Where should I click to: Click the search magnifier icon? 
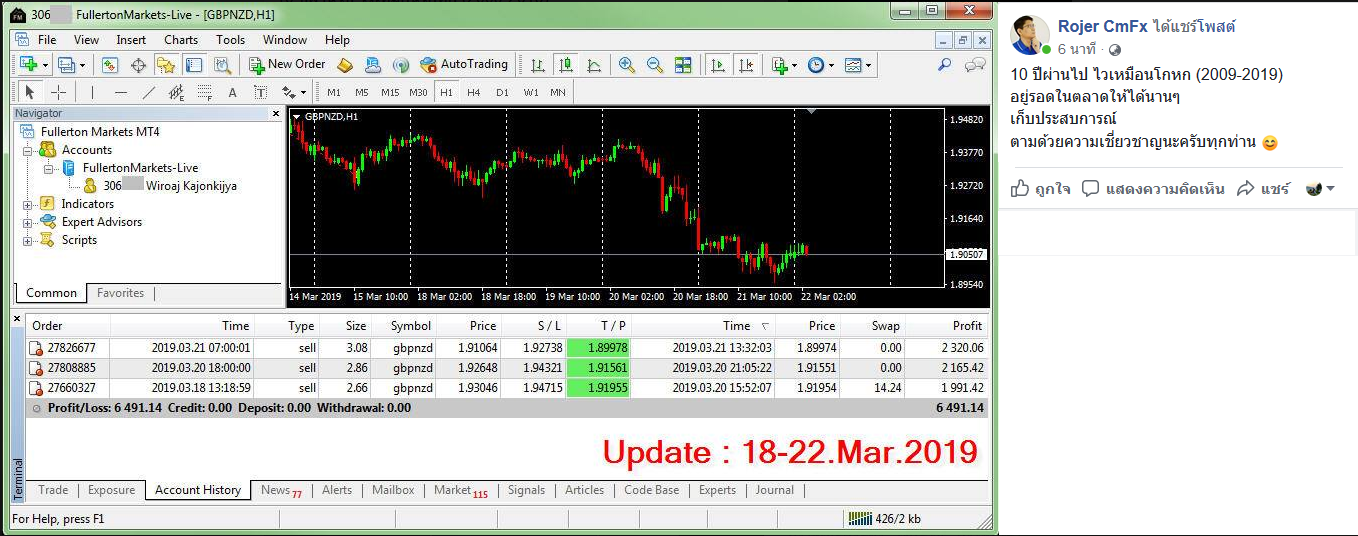point(944,65)
